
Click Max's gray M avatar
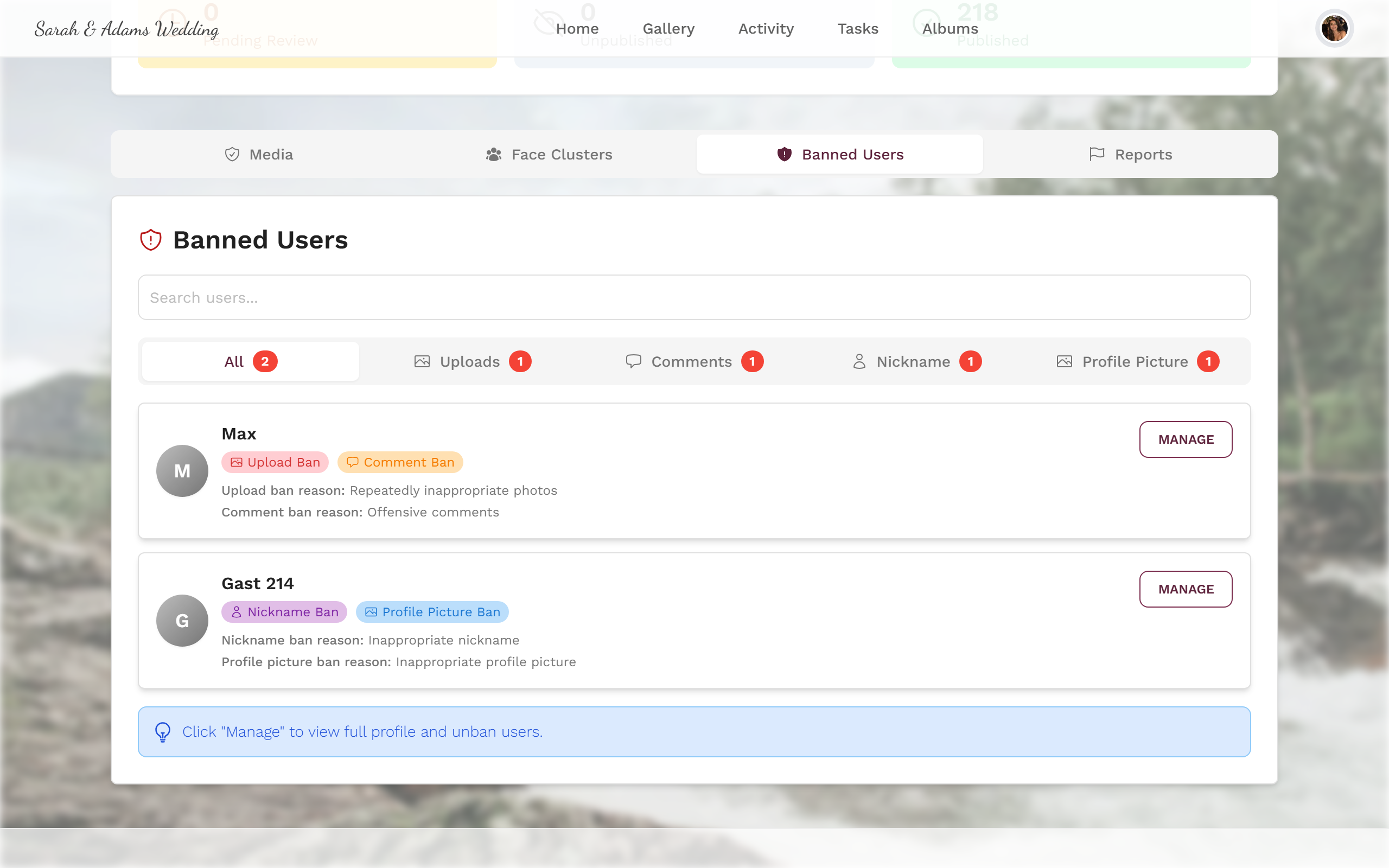(182, 471)
